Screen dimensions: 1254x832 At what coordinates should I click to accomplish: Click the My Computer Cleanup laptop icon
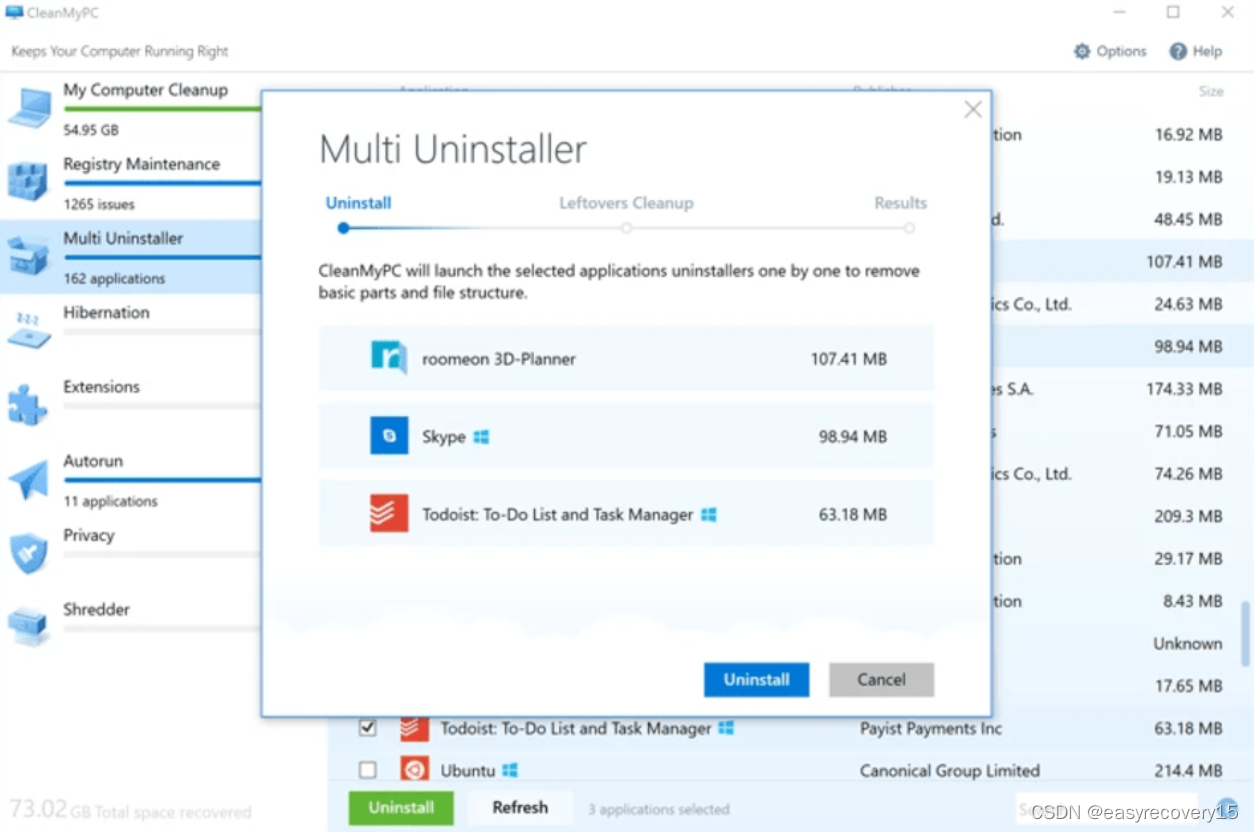pyautogui.click(x=29, y=108)
